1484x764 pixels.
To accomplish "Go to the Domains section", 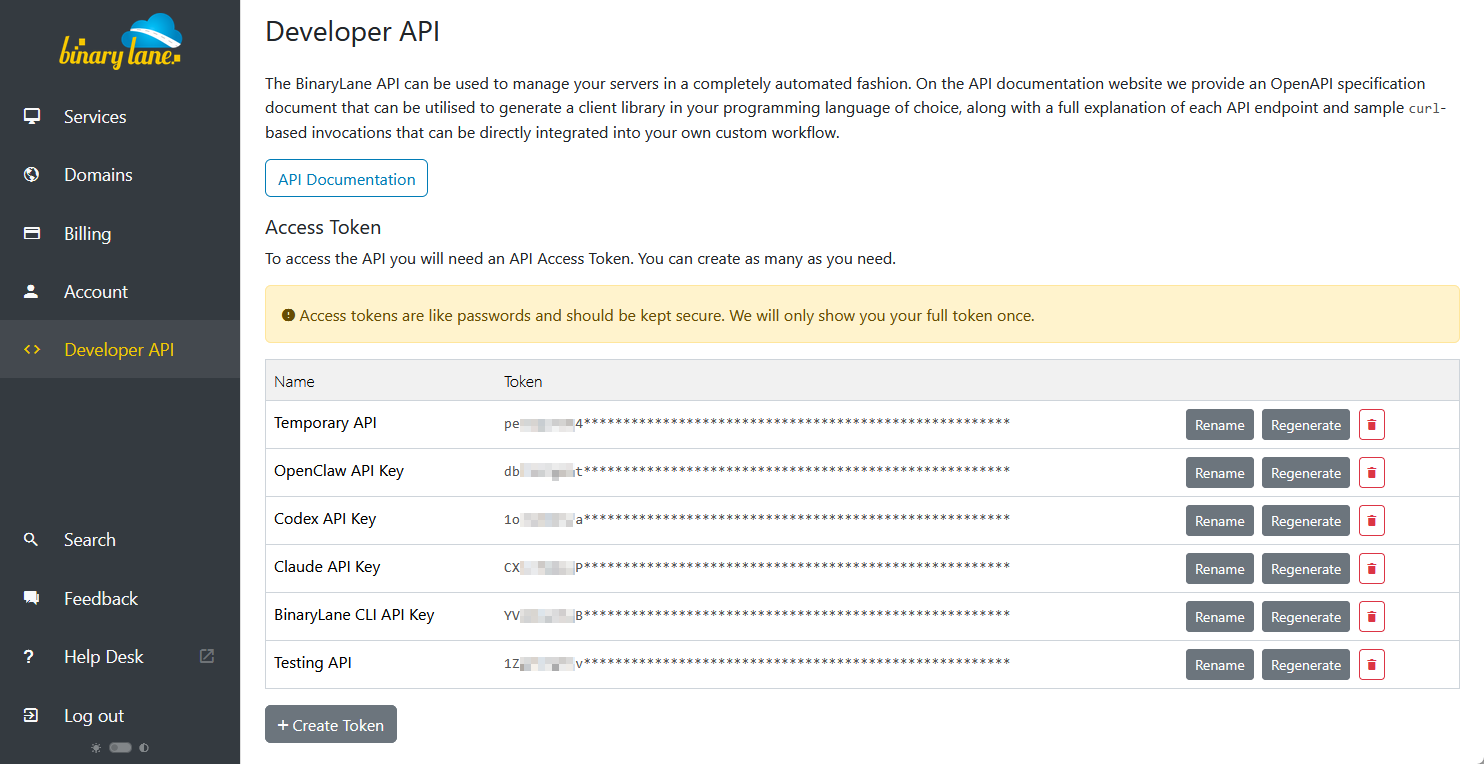I will click(x=120, y=174).
